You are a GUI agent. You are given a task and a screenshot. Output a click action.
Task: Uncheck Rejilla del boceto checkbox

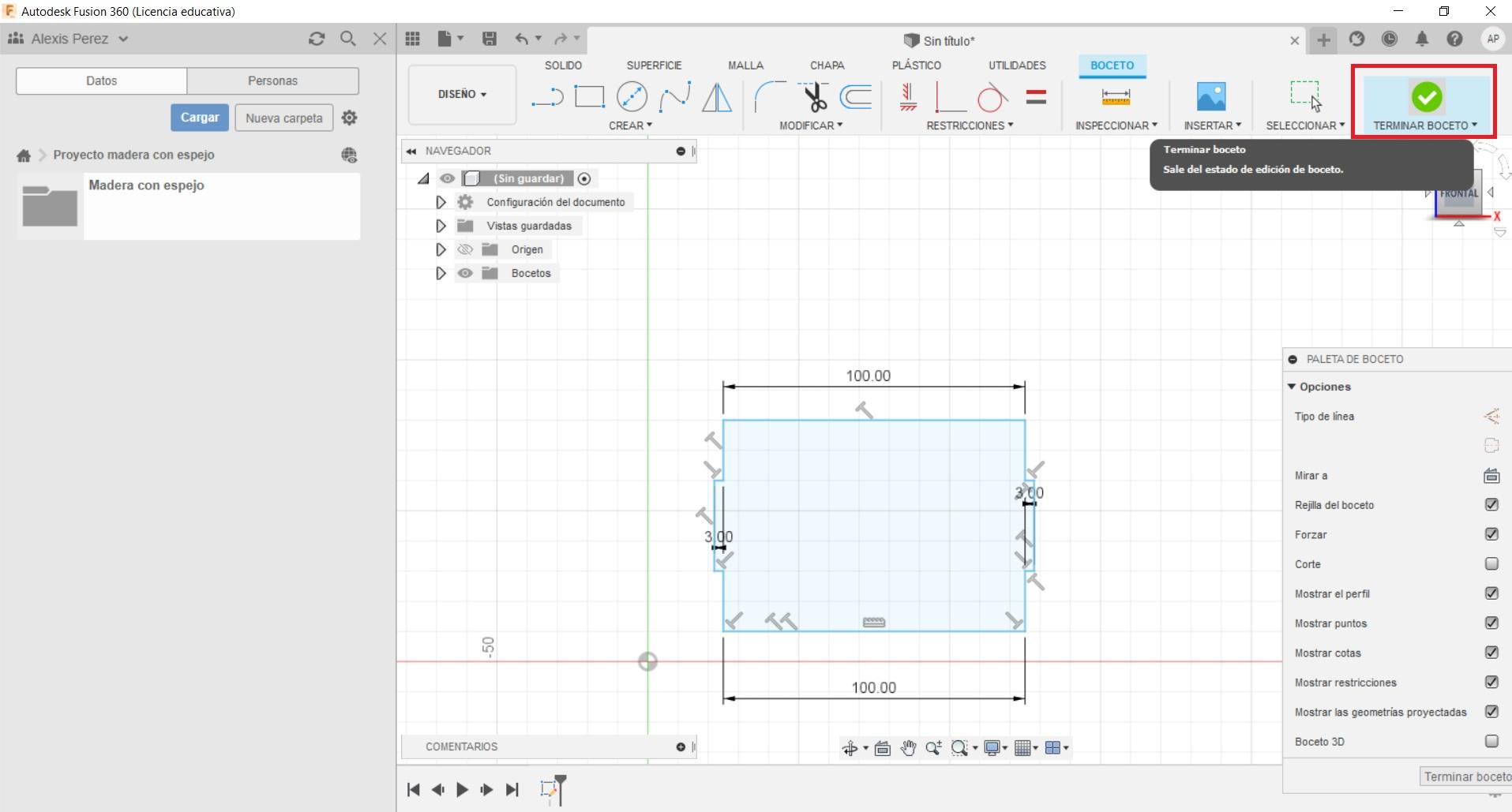[x=1491, y=505]
